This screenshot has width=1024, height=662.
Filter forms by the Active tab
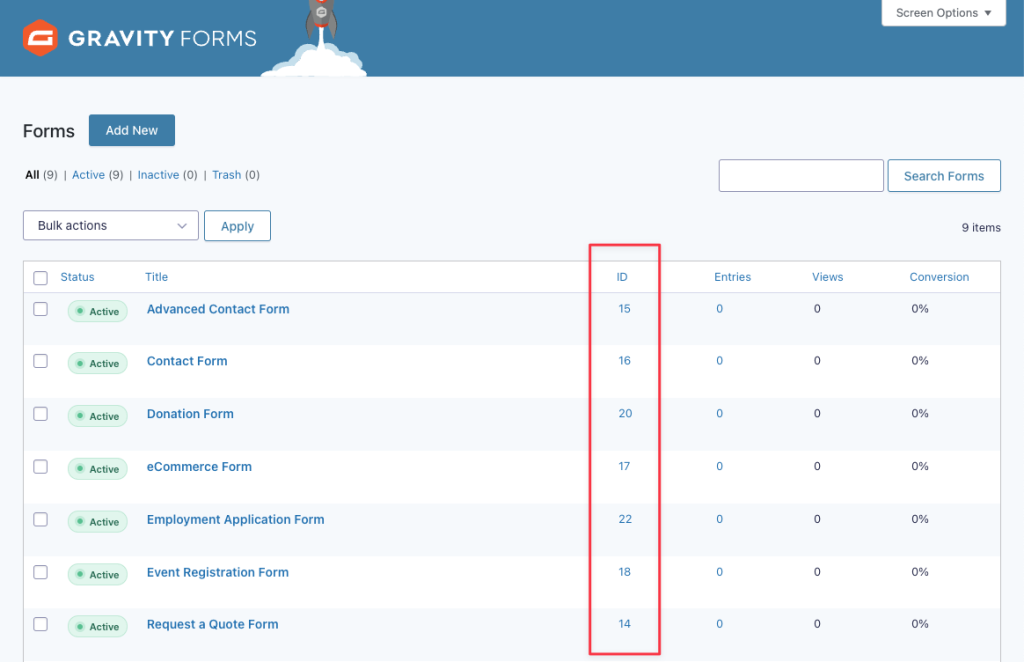point(88,175)
